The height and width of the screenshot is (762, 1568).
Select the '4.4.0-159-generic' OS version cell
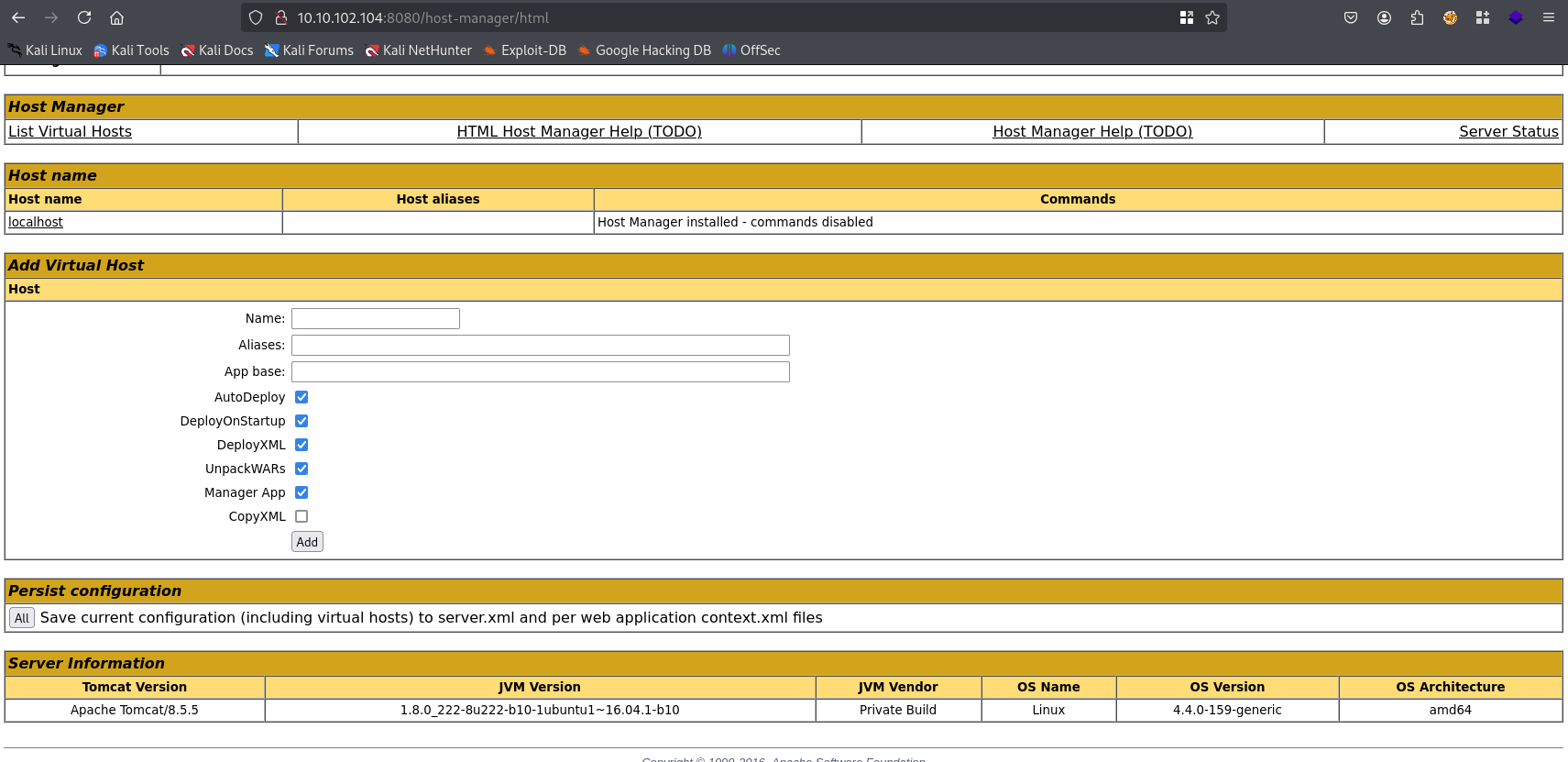pyautogui.click(x=1227, y=710)
